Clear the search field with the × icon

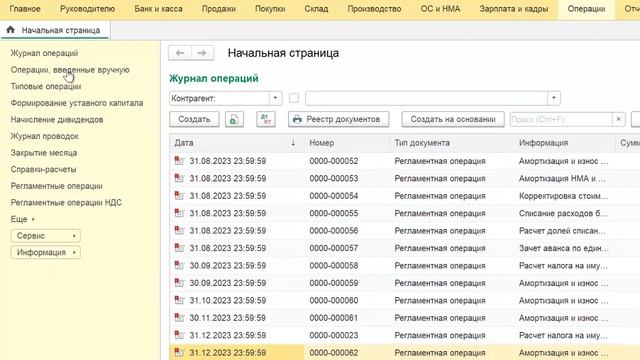(x=618, y=119)
